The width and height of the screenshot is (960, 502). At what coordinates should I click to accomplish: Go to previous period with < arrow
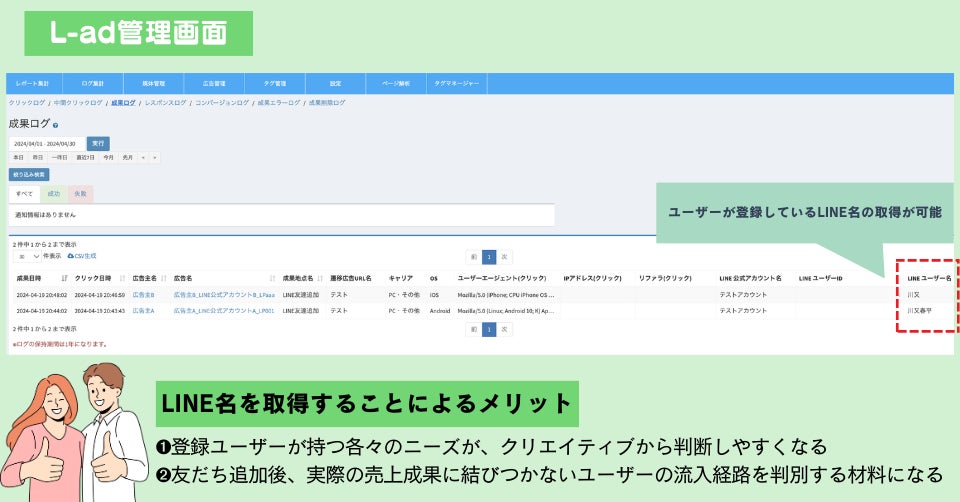click(143, 157)
